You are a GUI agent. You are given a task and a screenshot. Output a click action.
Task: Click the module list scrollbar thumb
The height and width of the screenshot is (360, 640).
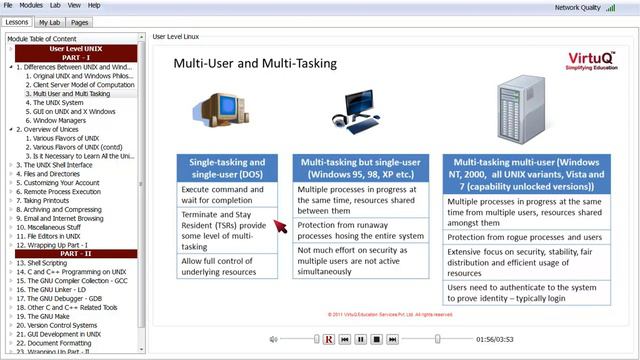click(x=141, y=184)
